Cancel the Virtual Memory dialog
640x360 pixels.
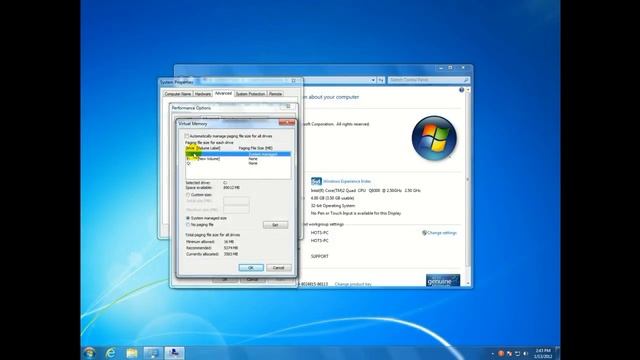[278, 268]
